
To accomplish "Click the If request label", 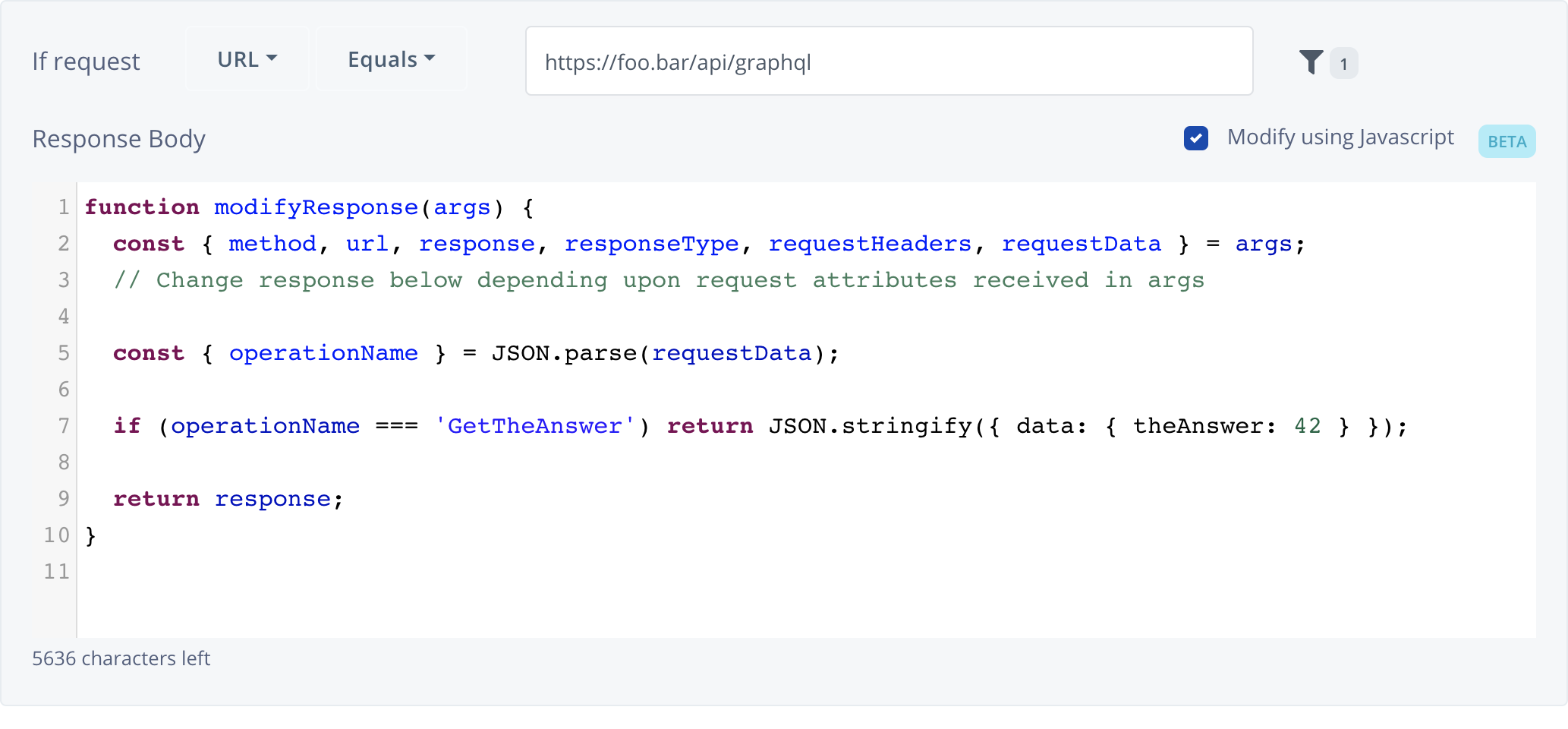I will pos(85,61).
